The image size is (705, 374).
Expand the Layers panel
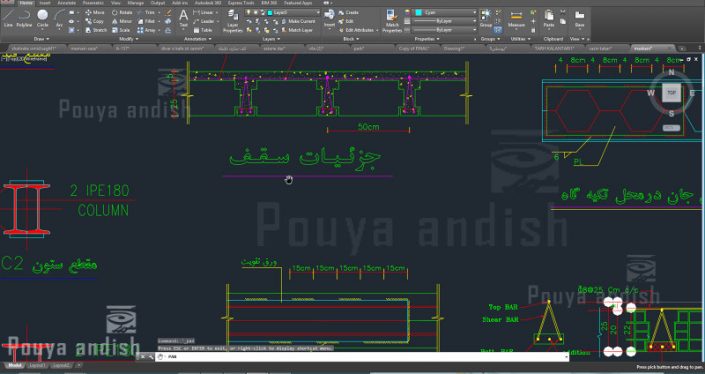point(271,39)
